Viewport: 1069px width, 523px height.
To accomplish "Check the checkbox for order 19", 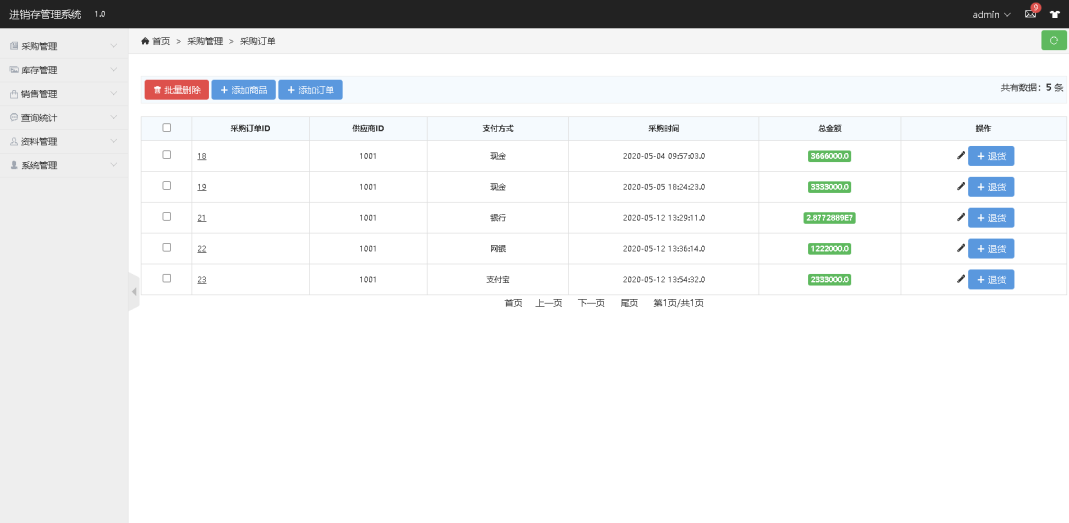I will [x=167, y=186].
